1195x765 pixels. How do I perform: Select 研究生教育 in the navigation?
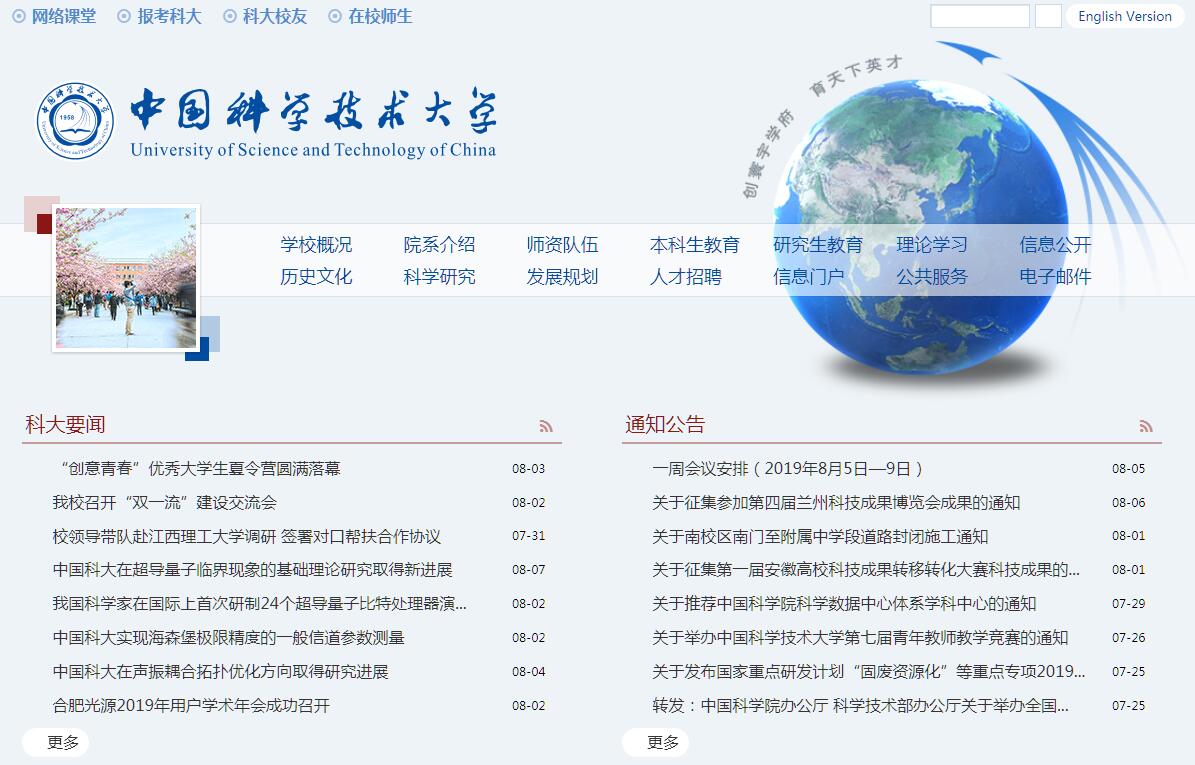[817, 245]
